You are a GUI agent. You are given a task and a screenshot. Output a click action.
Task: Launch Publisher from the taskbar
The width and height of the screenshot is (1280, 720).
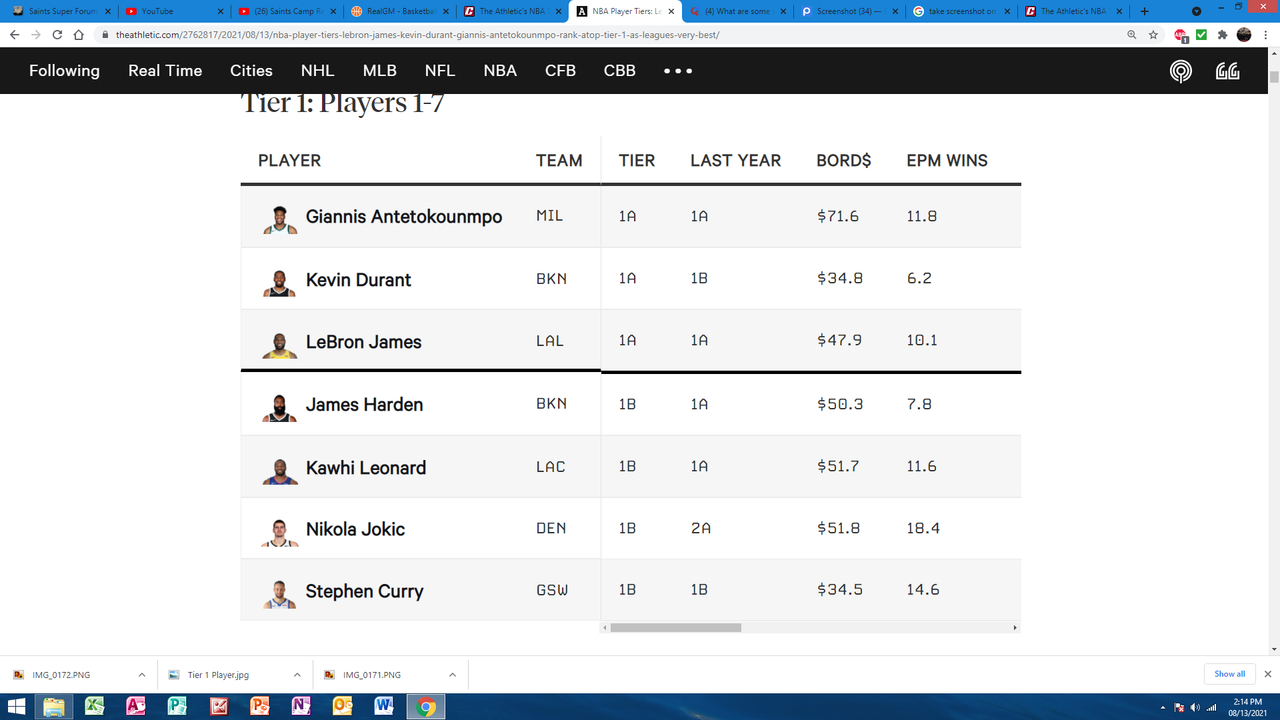pos(178,707)
